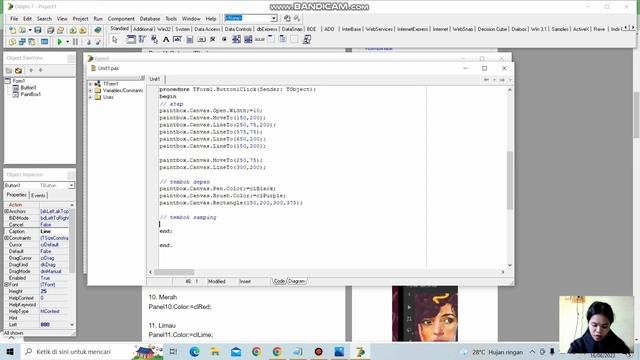Expand the Anchors property
The width and height of the screenshot is (640, 360).
6,211
